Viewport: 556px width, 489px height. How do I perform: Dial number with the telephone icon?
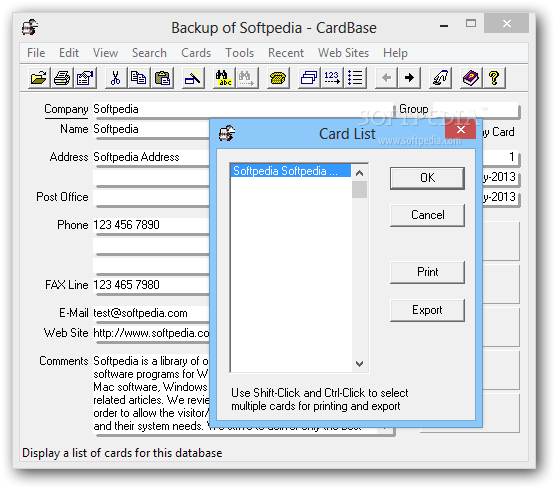click(278, 78)
